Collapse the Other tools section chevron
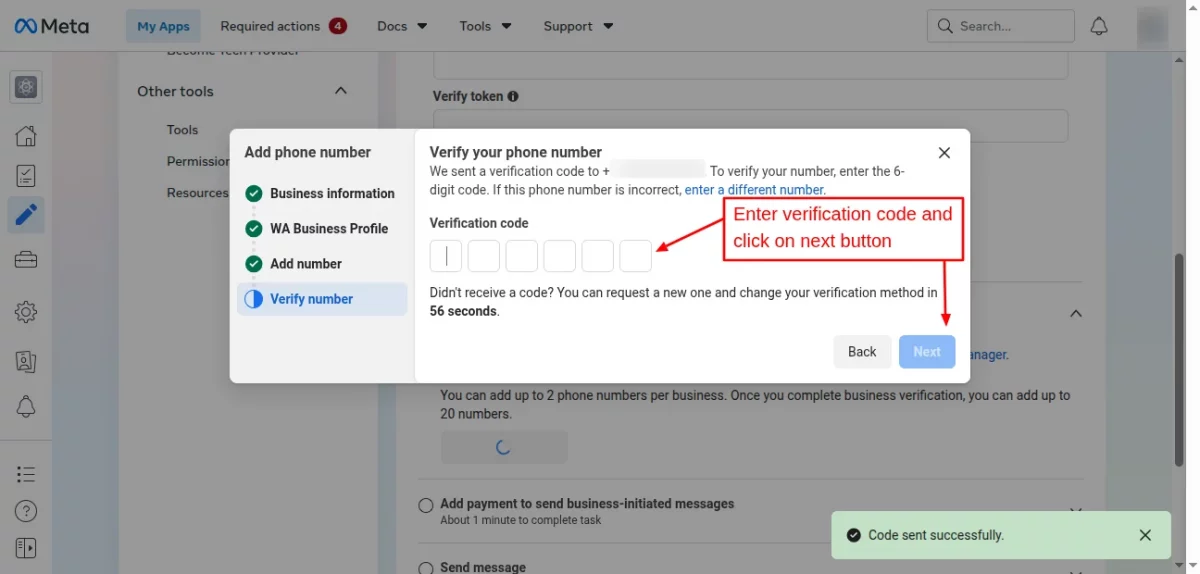 (340, 91)
